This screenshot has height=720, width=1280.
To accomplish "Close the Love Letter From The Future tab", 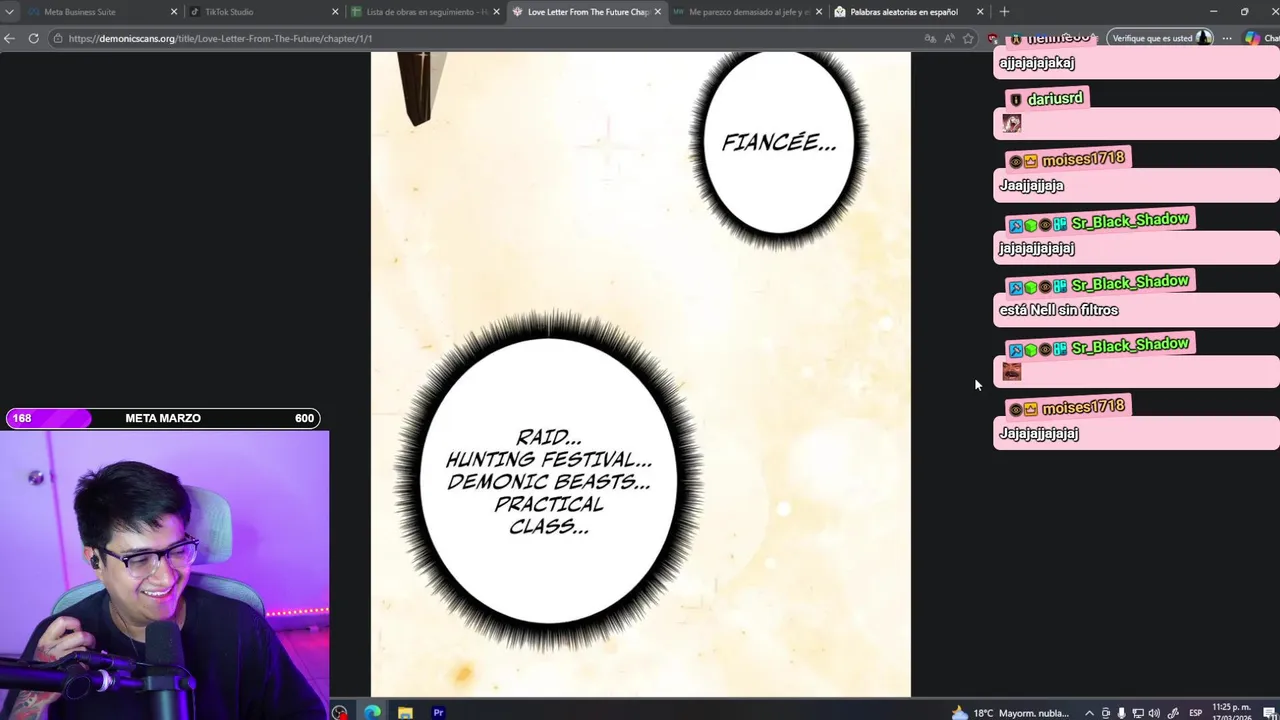I will (x=657, y=12).
